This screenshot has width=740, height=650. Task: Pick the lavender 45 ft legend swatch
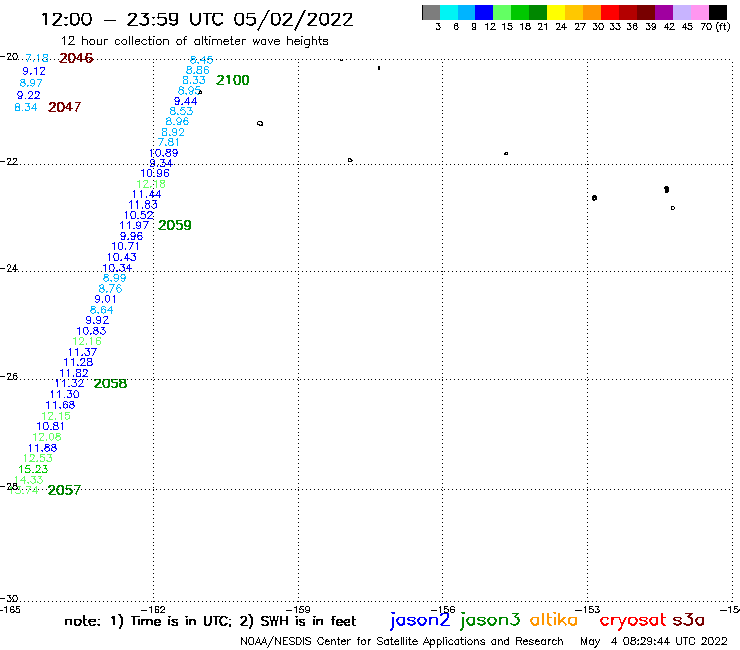681,12
